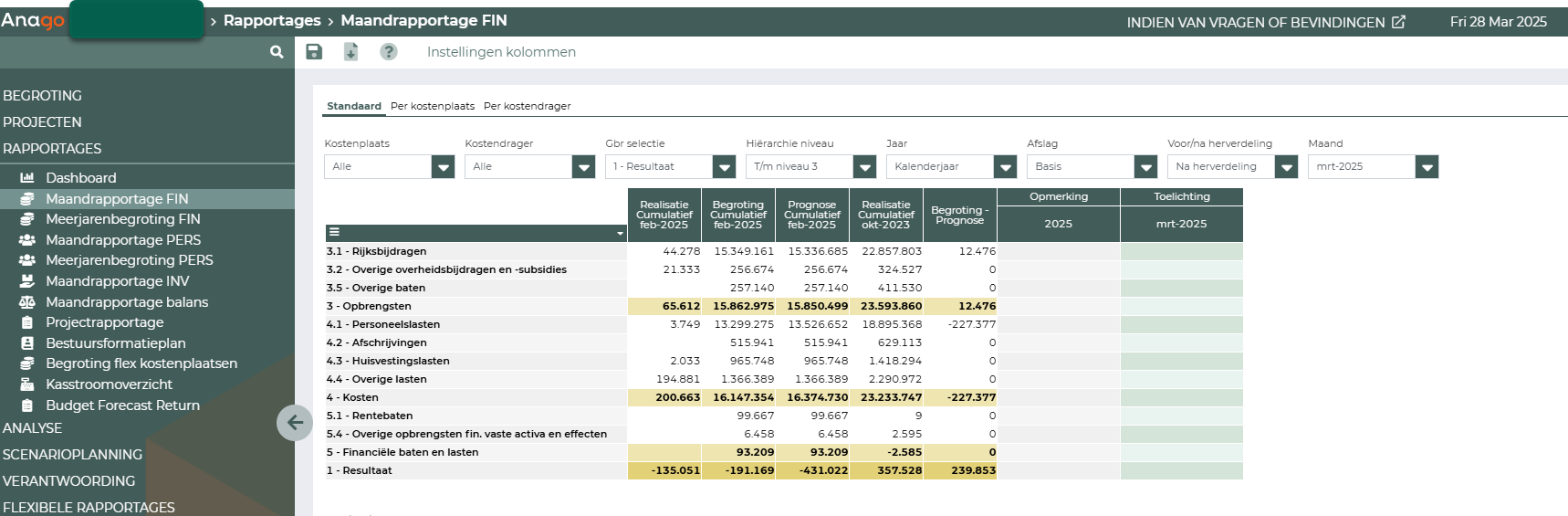Open the Gbr selectie dropdown
The height and width of the screenshot is (516, 1568).
click(670, 166)
